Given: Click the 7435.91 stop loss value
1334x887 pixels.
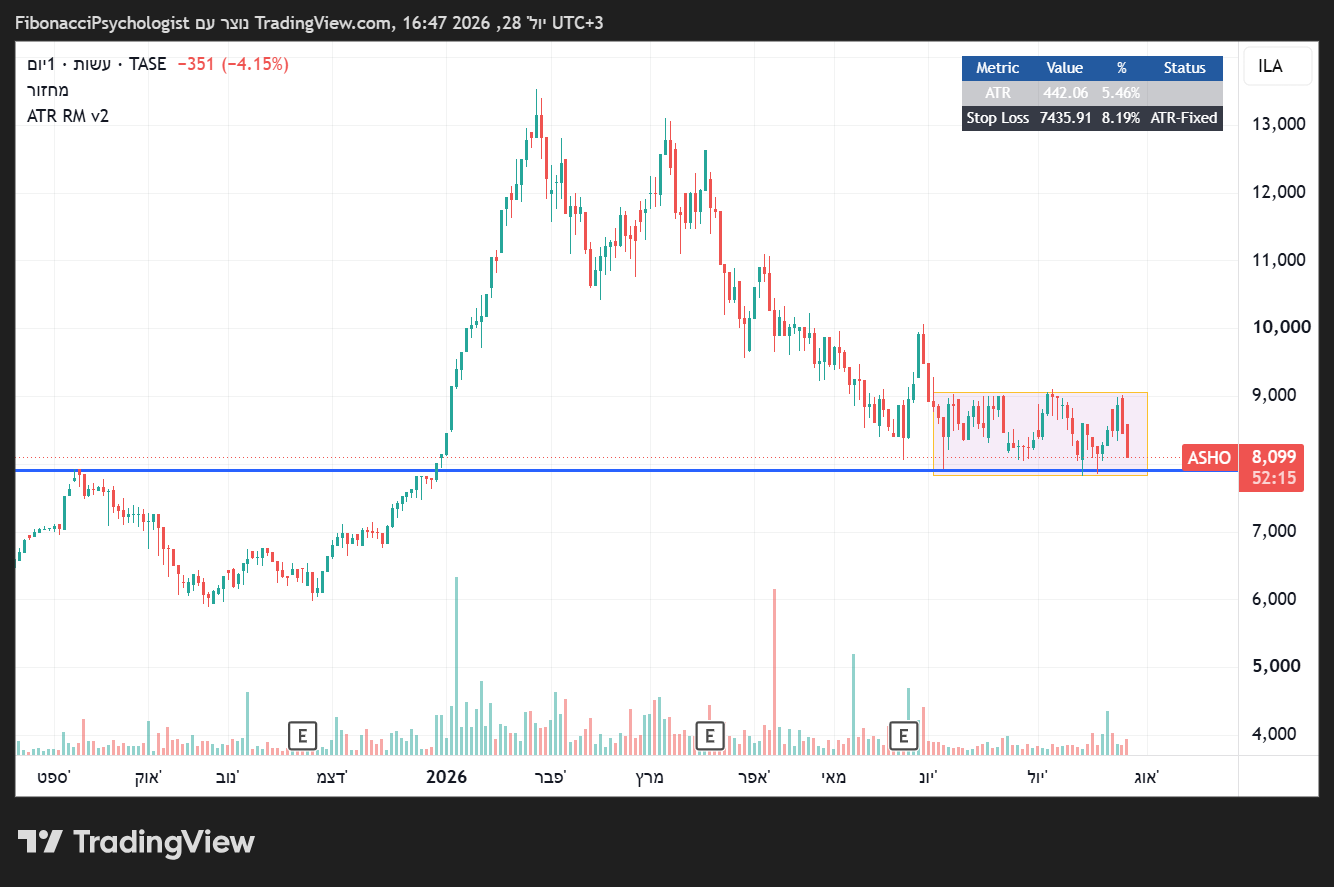Looking at the screenshot, I should (x=1064, y=118).
